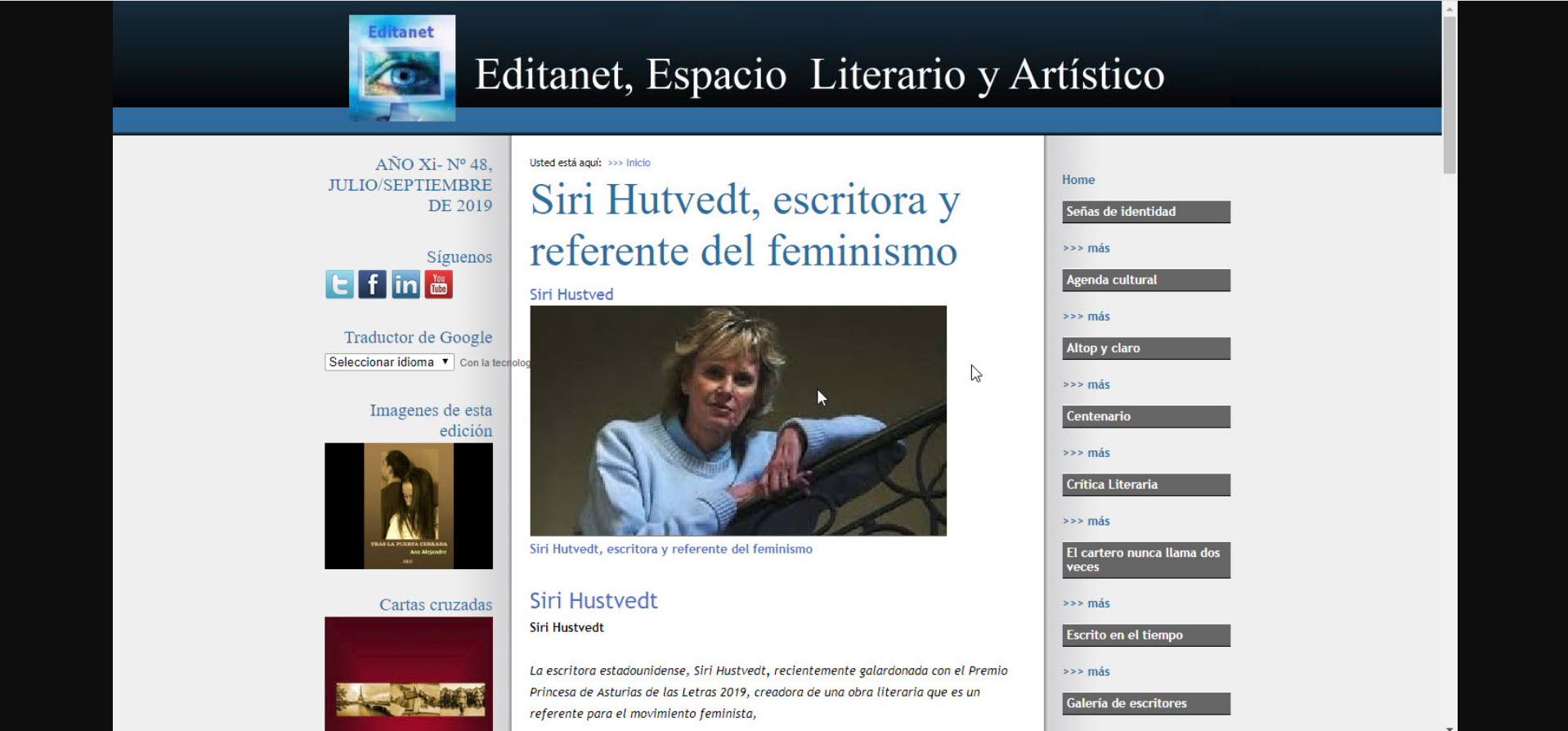
Task: Open the Facebook social icon
Action: pos(372,285)
